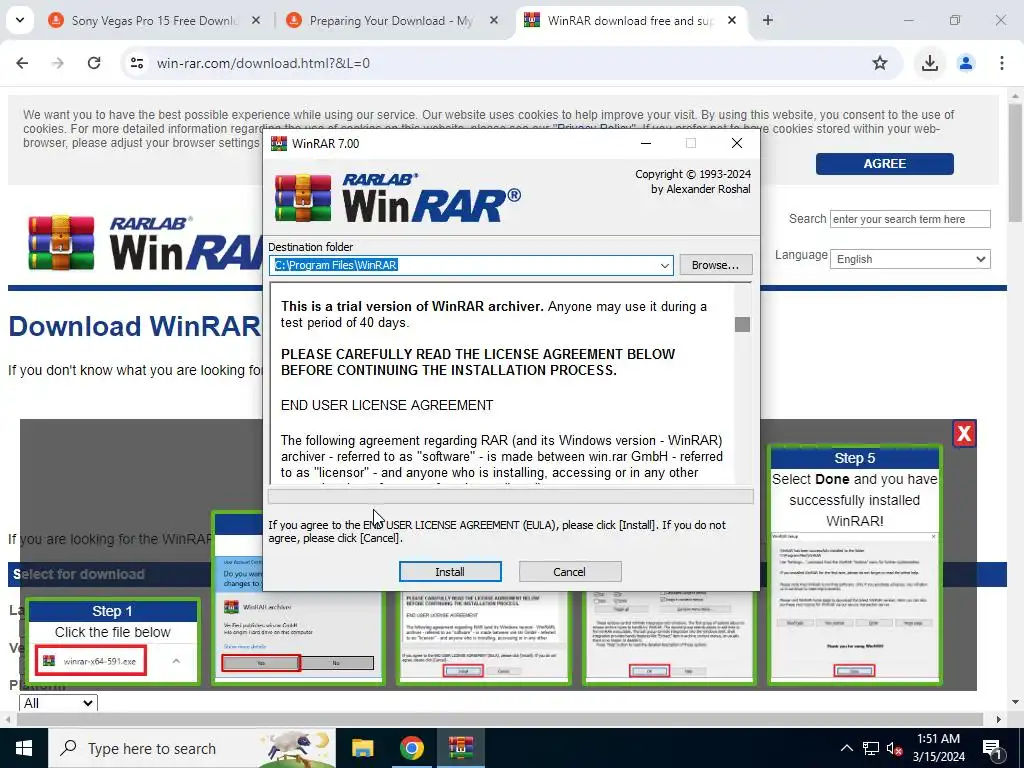Viewport: 1024px width, 768px height.
Task: Click the license agreement scrollbar thumb
Action: [x=742, y=324]
